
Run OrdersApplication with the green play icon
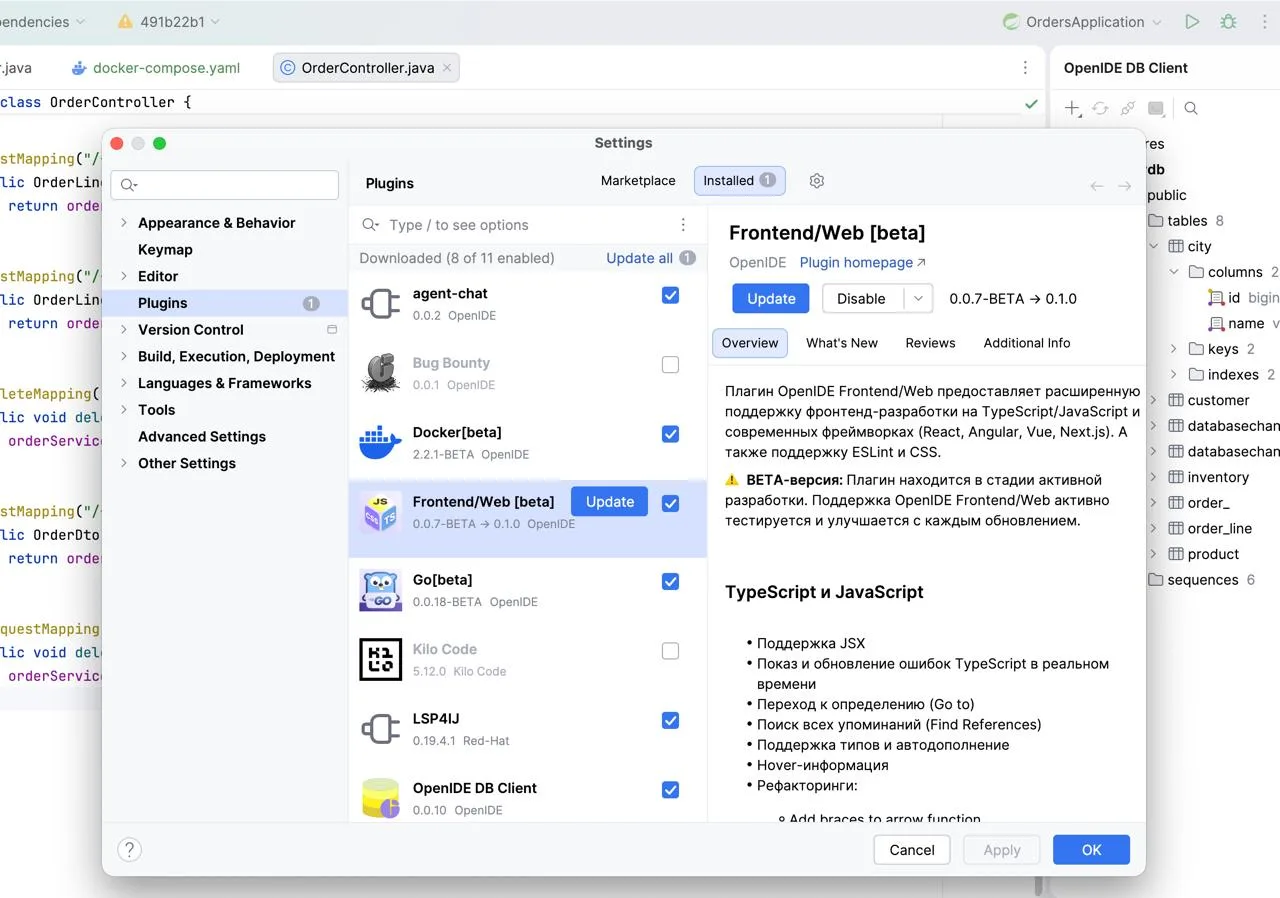(x=1191, y=21)
